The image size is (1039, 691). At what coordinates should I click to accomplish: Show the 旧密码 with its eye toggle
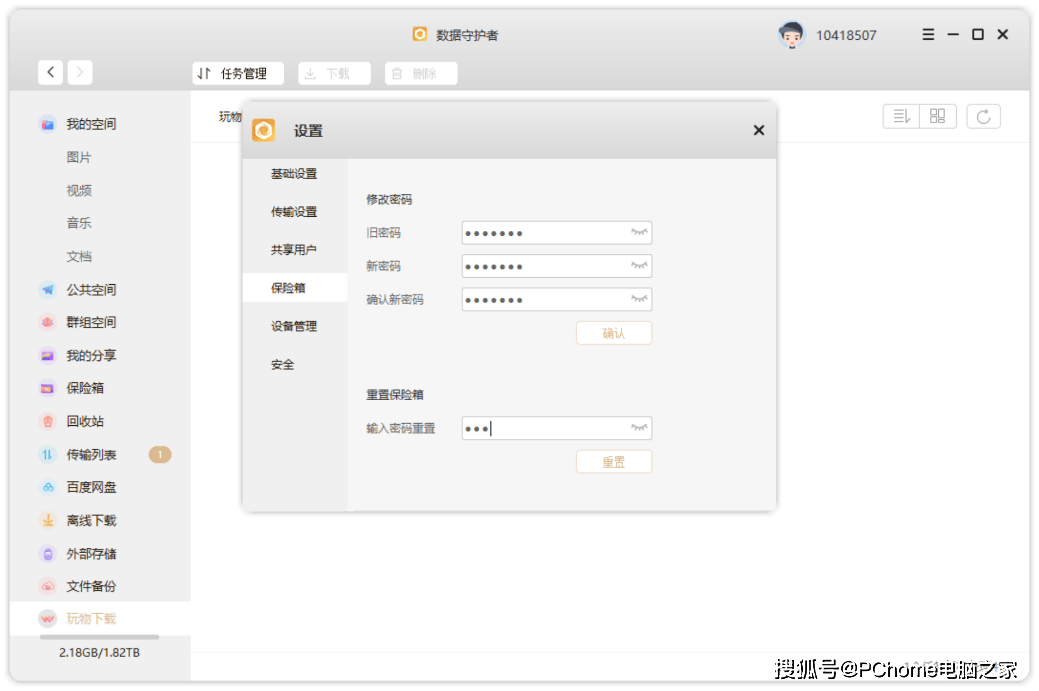[x=639, y=233]
